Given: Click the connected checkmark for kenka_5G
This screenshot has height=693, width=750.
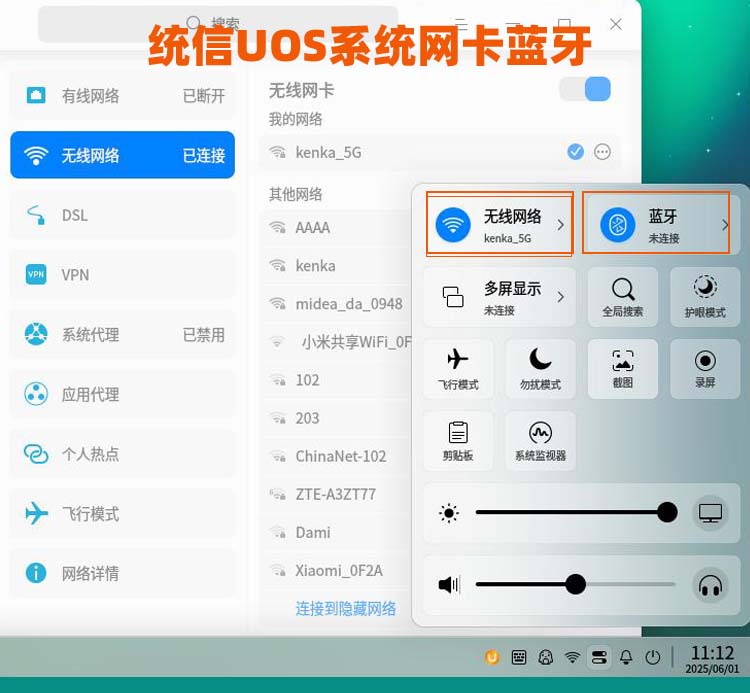Looking at the screenshot, I should [575, 152].
